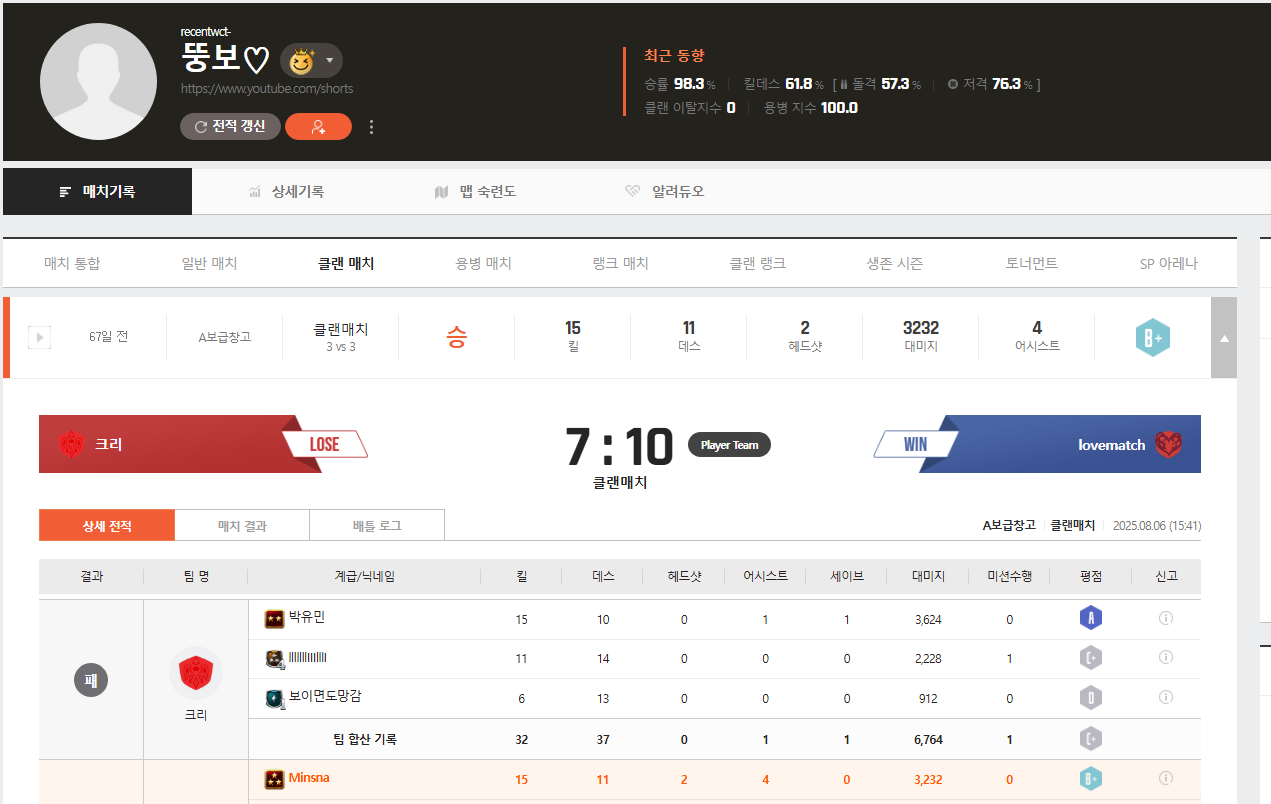Image resolution: width=1271 pixels, height=804 pixels.
Task: Select the 랭크 매치 filter
Action: coord(620,264)
